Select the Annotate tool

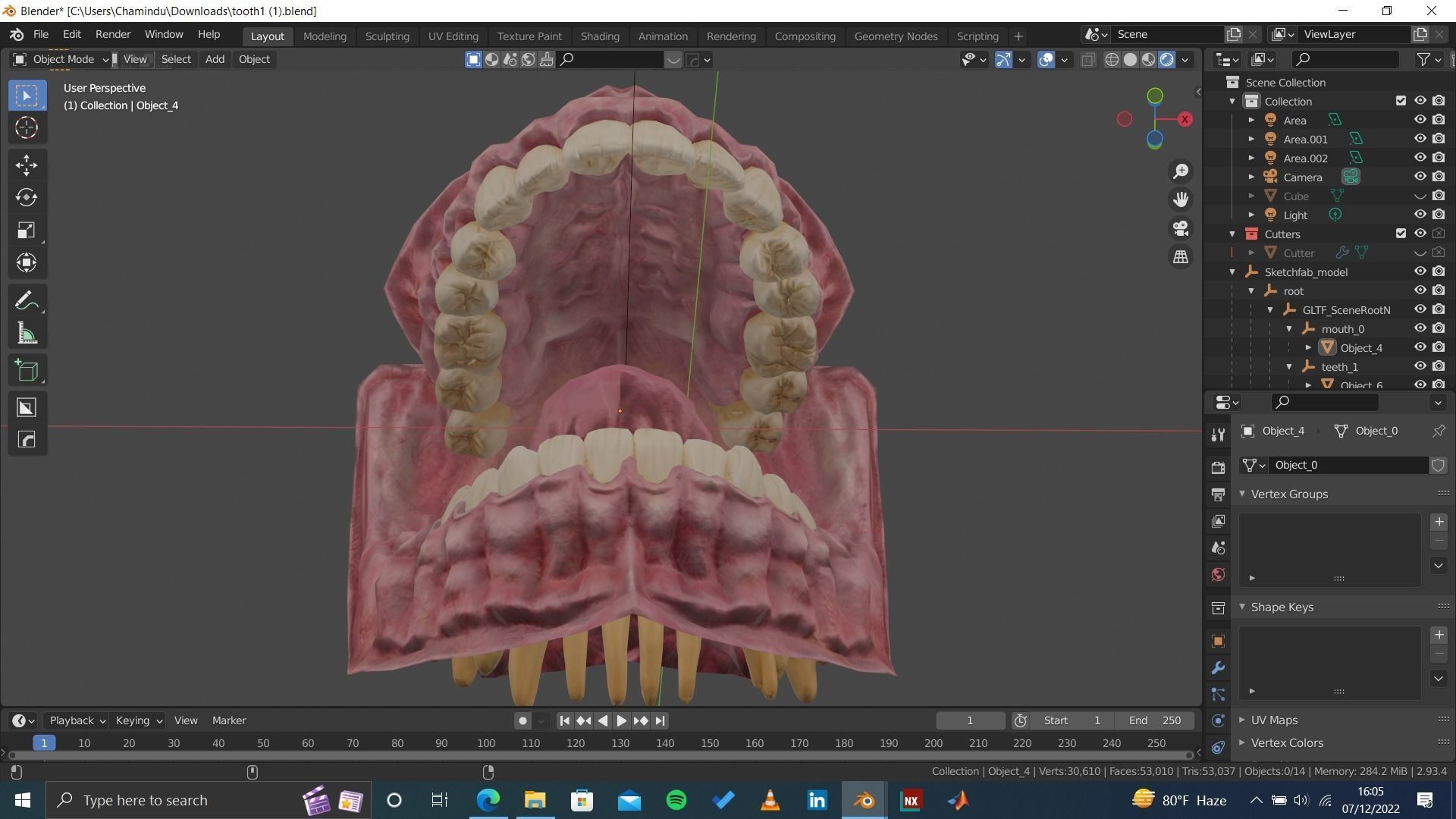[27, 301]
